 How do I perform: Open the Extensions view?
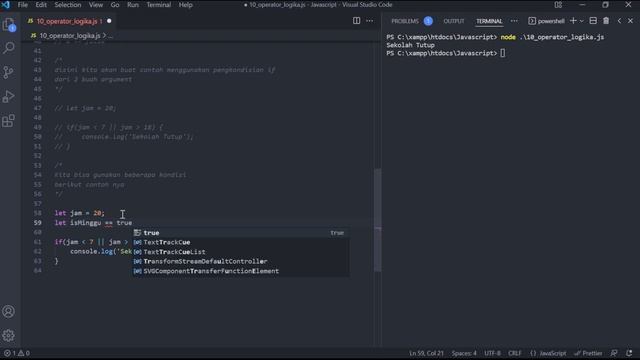[x=8, y=121]
